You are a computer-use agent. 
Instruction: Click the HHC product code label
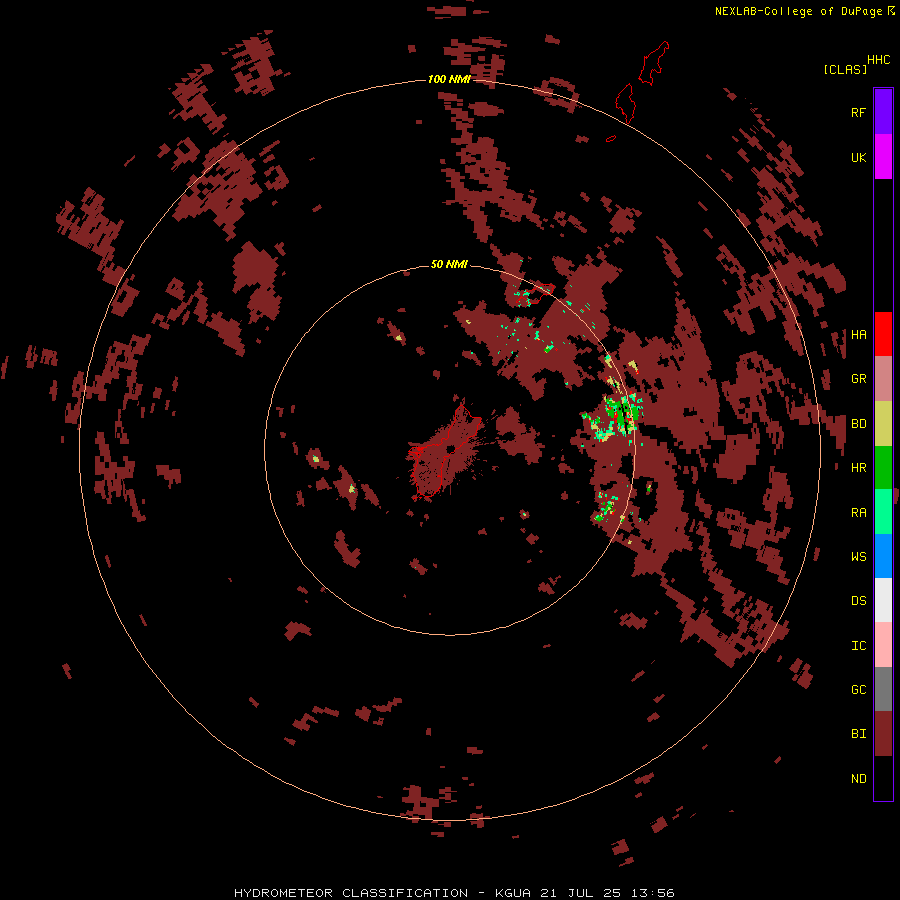point(878,60)
